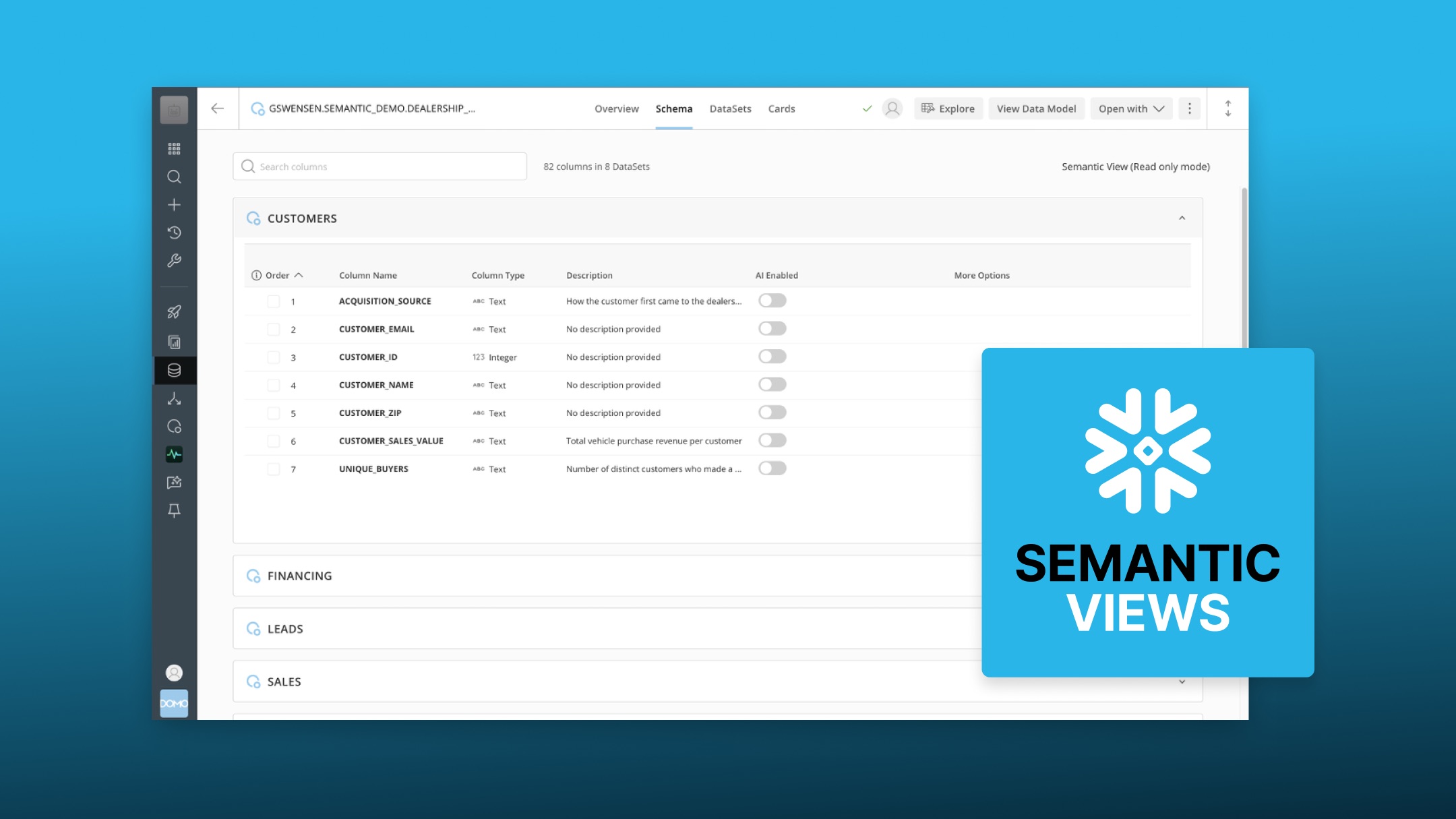This screenshot has width=1456, height=819.
Task: Click the GSWENSEN.SEMANTIC_DEMO.DEALERSHIP title
Action: point(371,109)
